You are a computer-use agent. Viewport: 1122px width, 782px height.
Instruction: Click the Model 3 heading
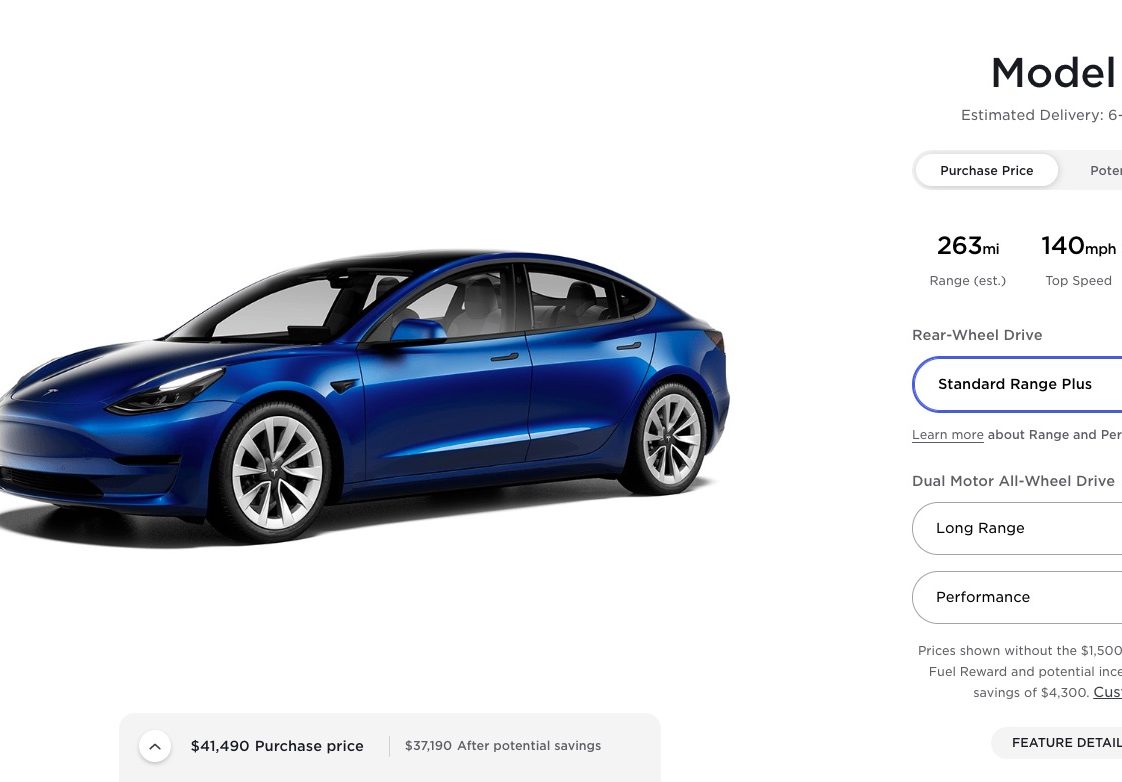[x=1055, y=74]
